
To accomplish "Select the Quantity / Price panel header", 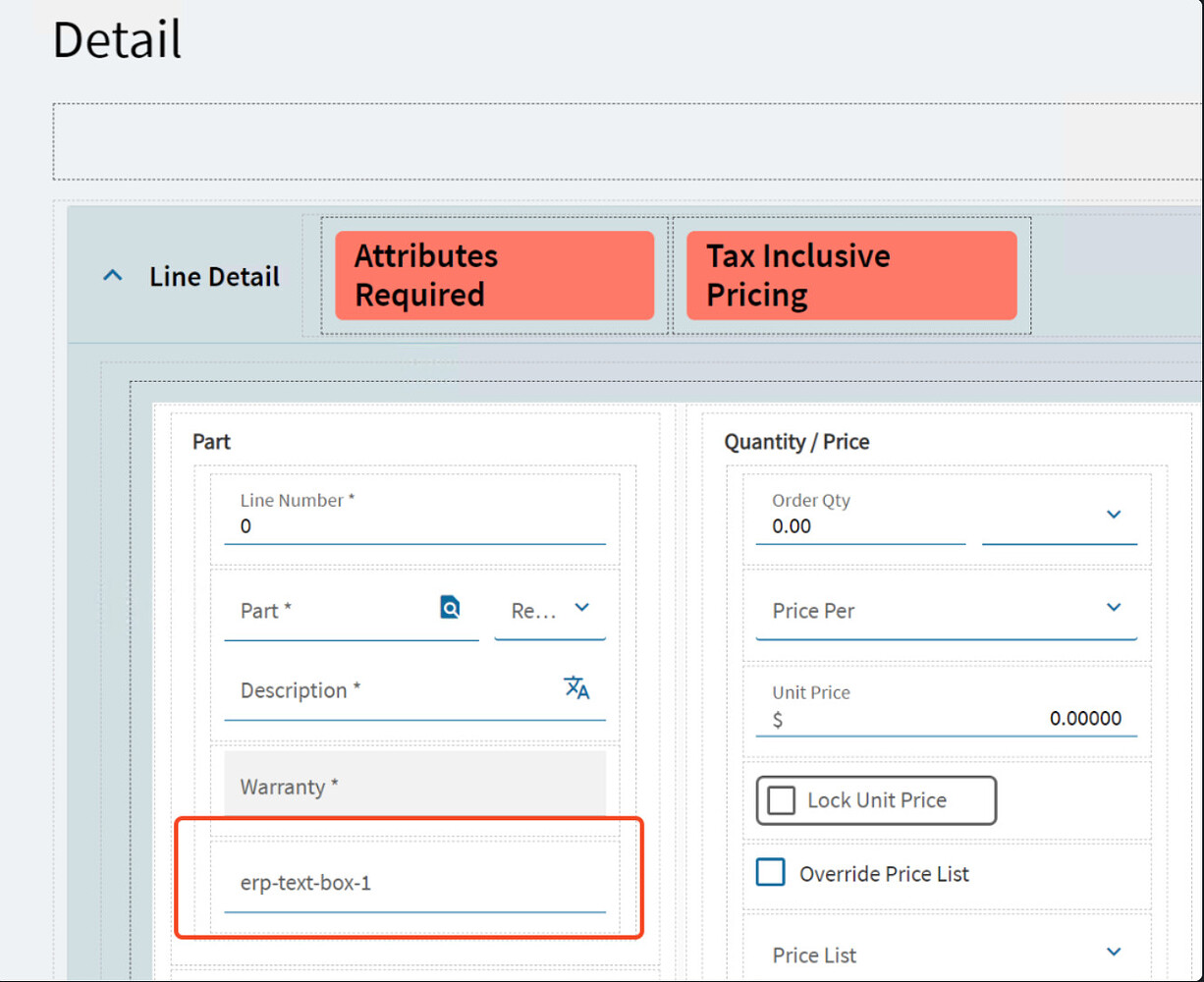I will [796, 441].
